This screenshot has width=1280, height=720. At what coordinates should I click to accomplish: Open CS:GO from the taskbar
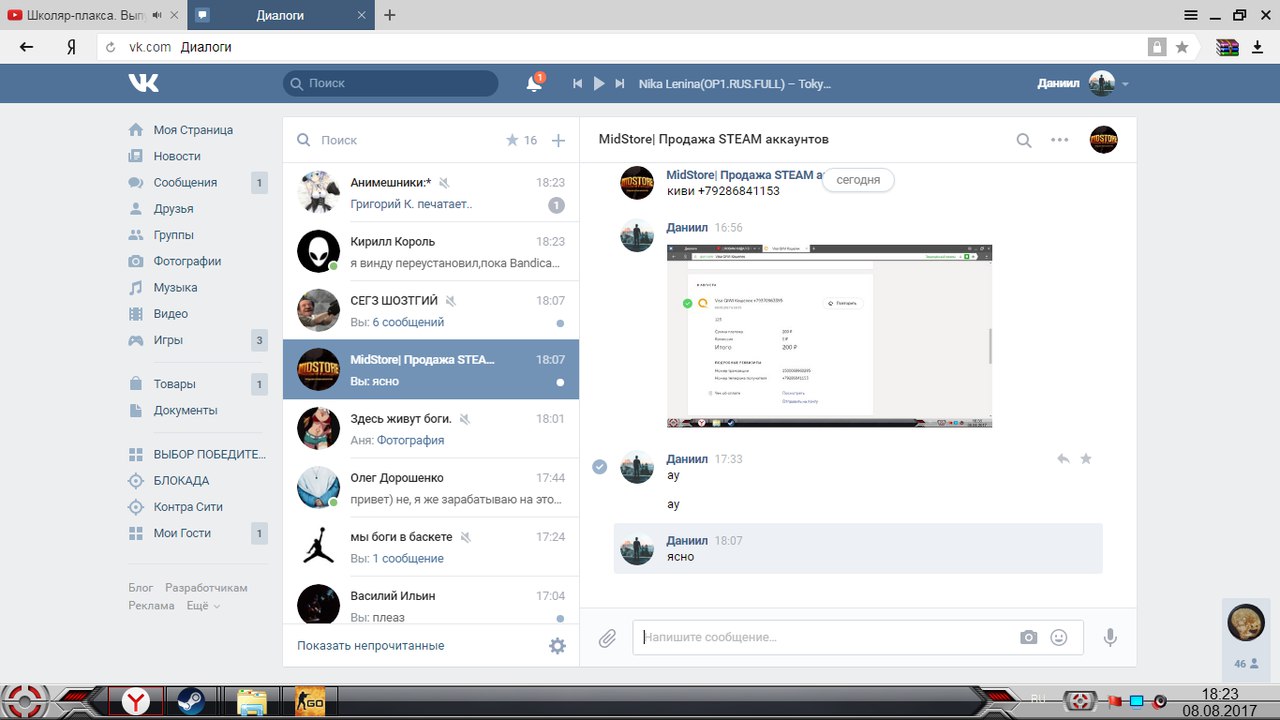(x=310, y=701)
